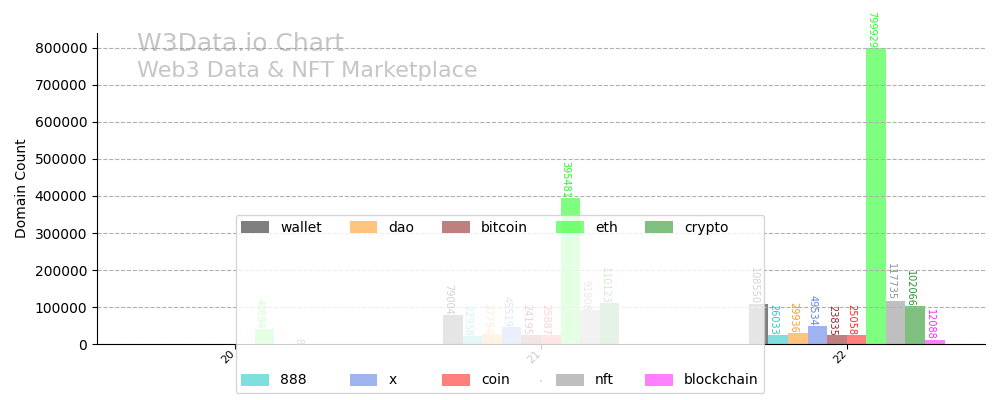The image size is (1000, 400).
Task: Click the W3Data.io Chart title
Action: (x=240, y=44)
